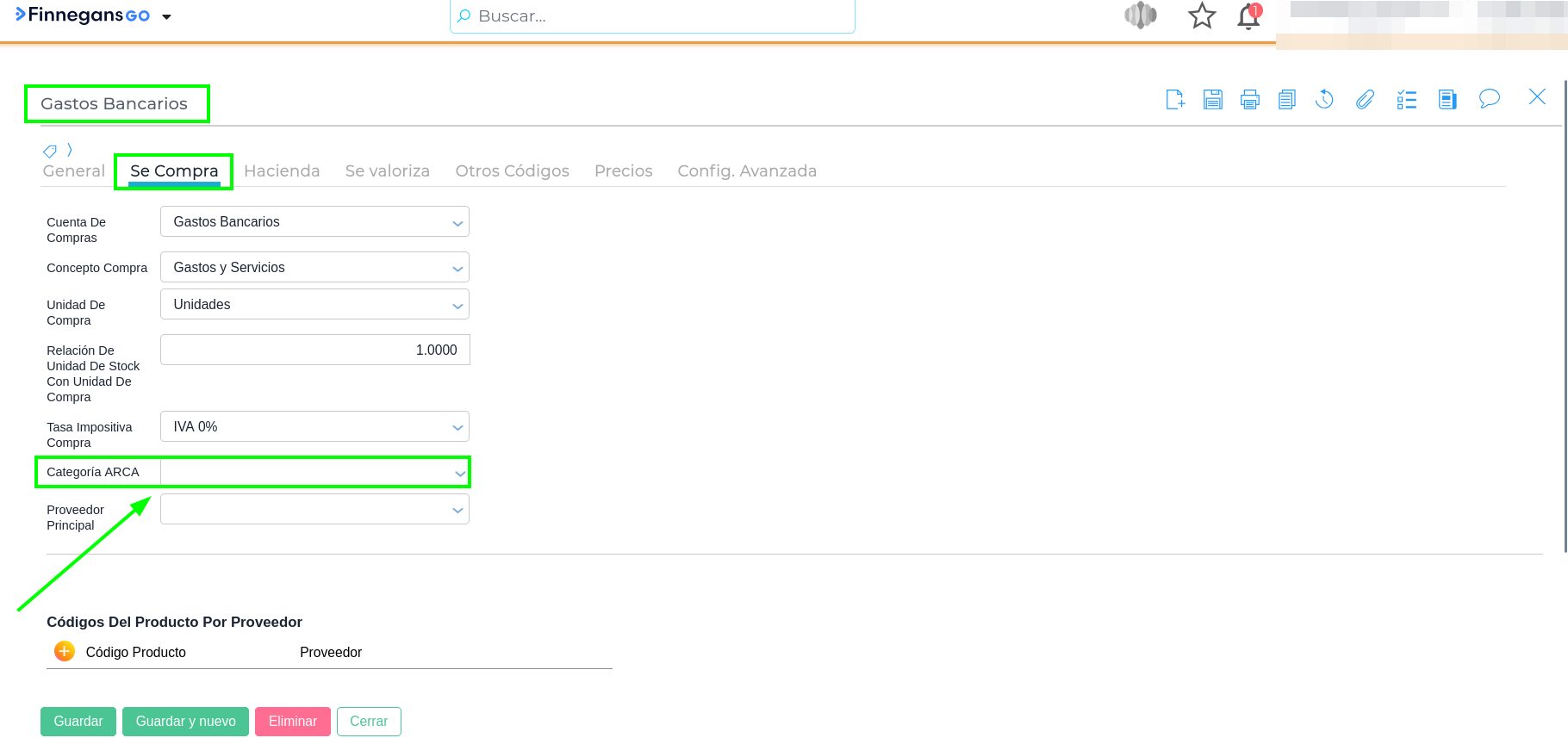Screen dimensions: 1568x738
Task: Expand the Categoría ARCA dropdown
Action: [x=459, y=473]
